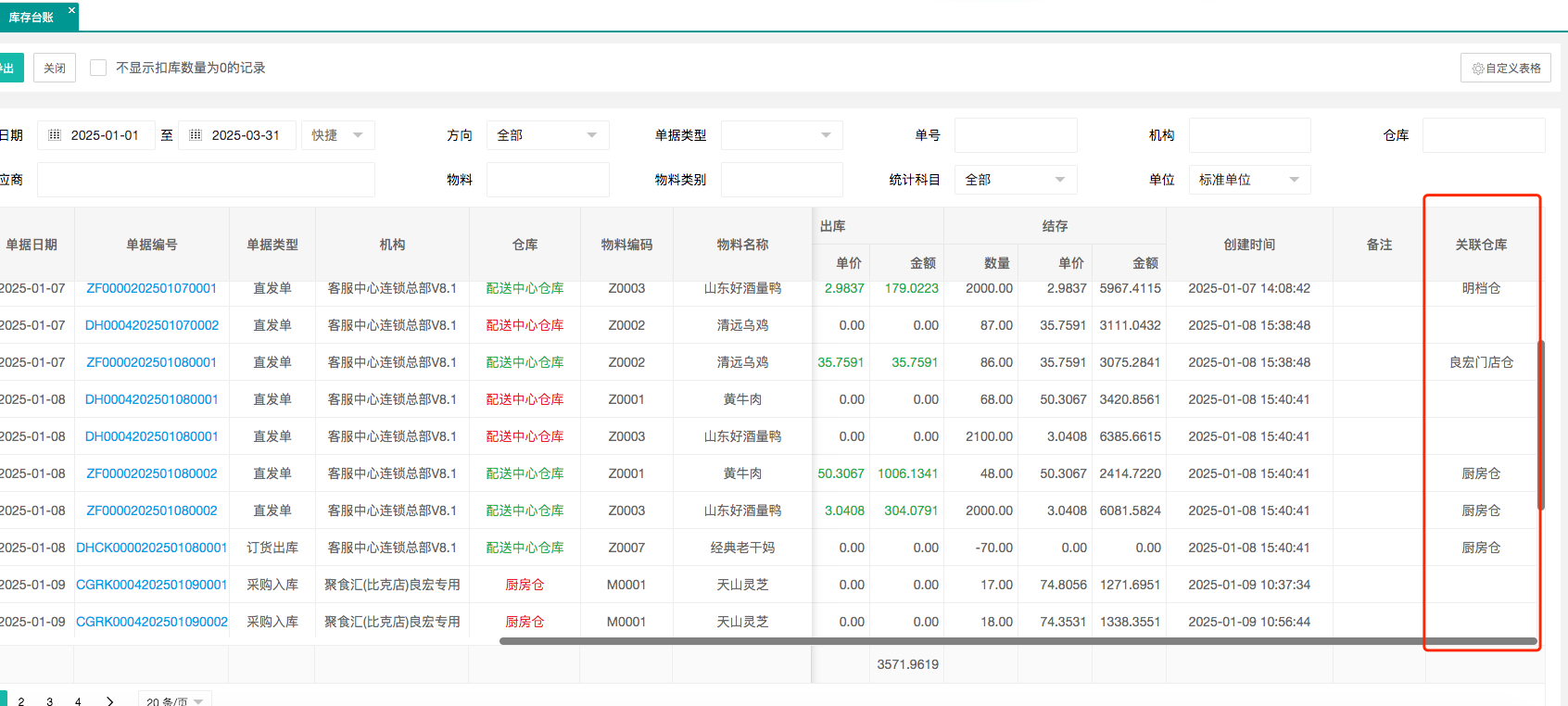This screenshot has height=706, width=1568.
Task: Change the 20 条/页 page size selector
Action: [174, 700]
